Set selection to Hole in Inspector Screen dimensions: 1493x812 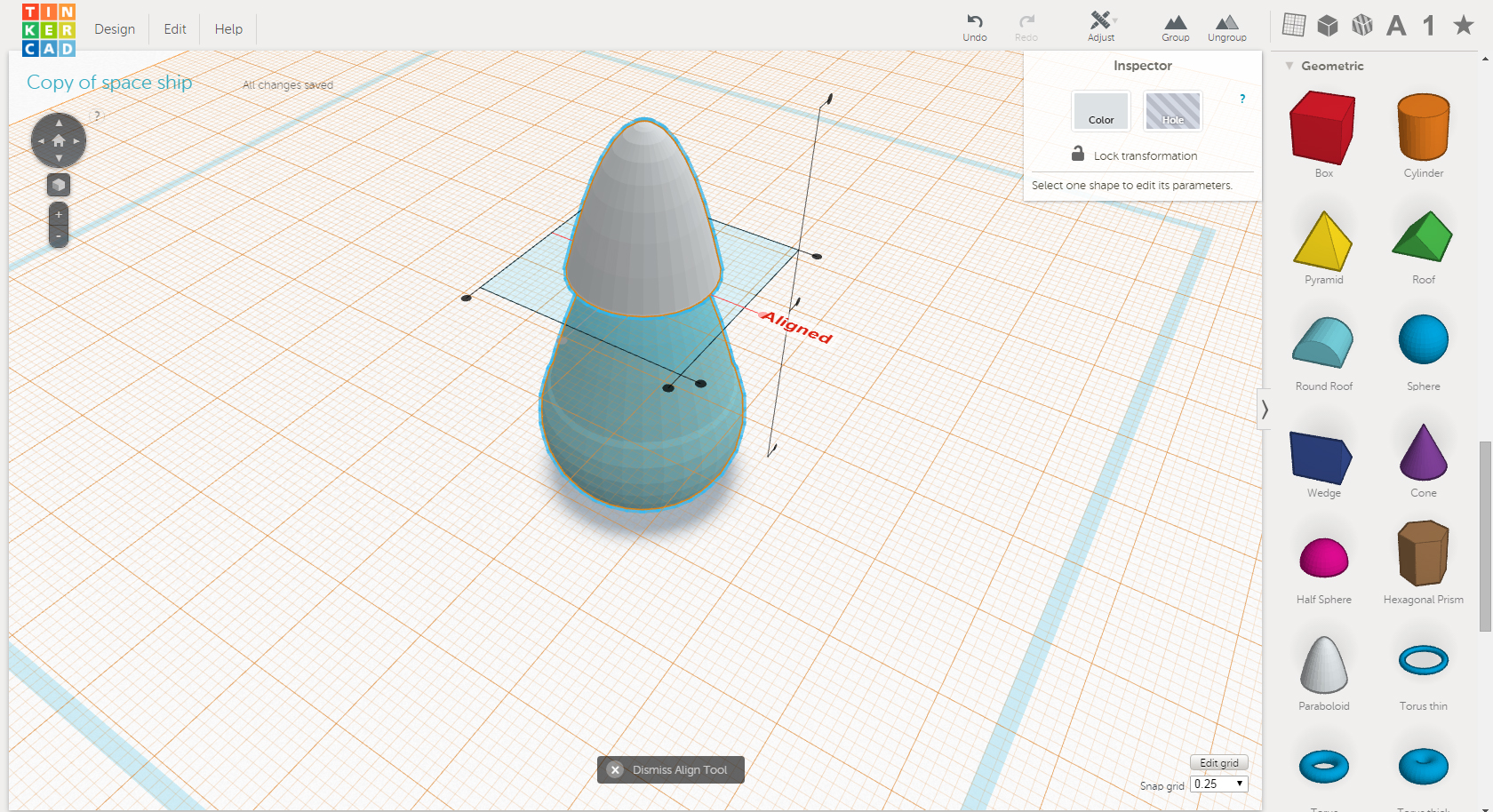1173,111
